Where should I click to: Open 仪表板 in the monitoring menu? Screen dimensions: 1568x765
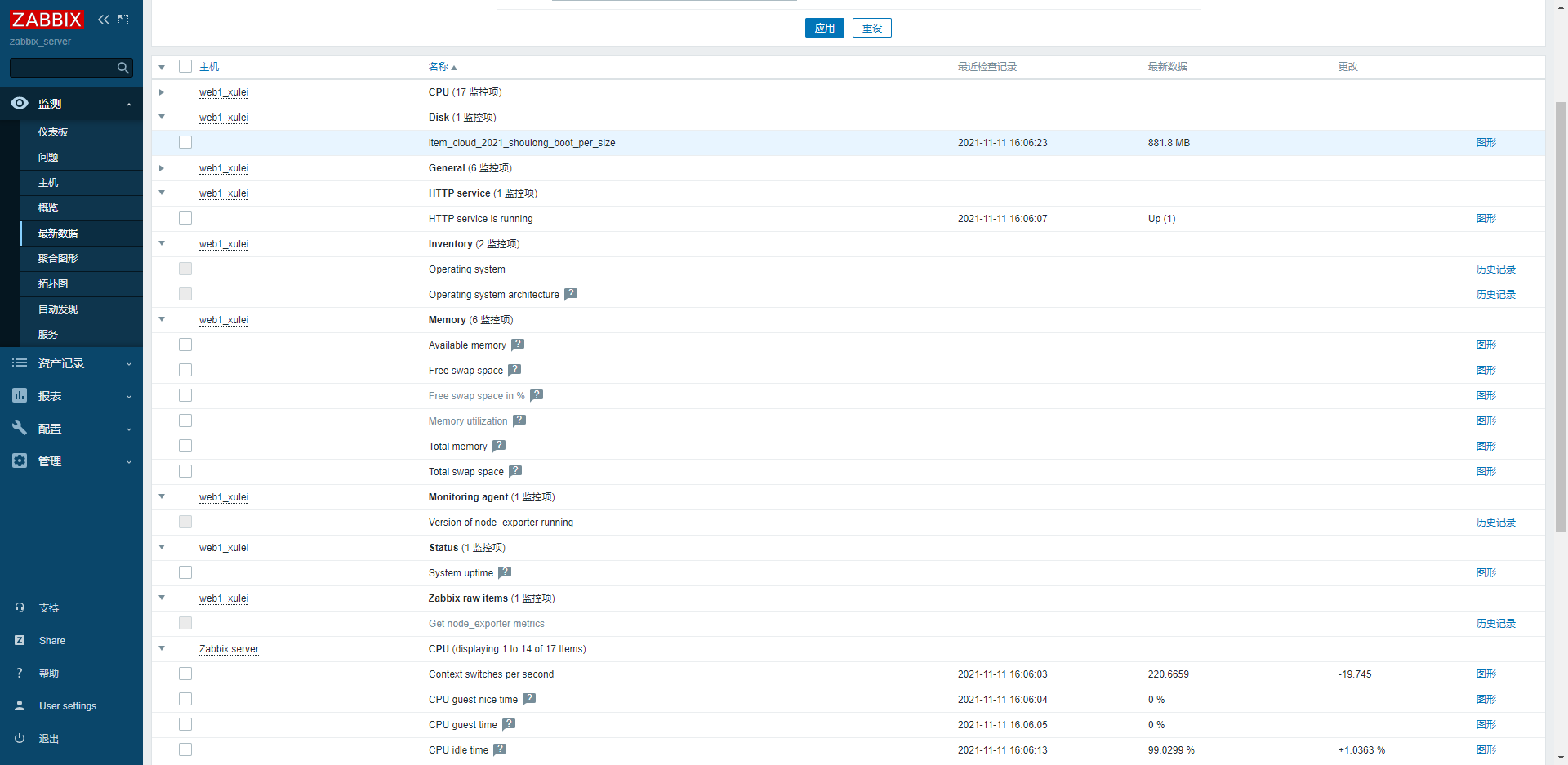coord(53,132)
